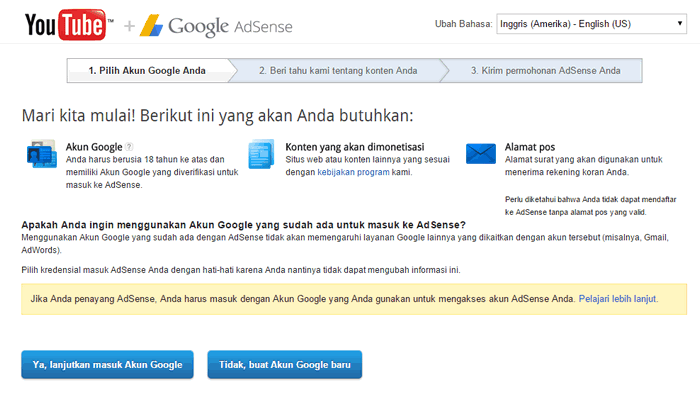Screen dimensions: 700x395
Task: Click the sentence Pilih kredensial masuk AdSense Anda
Action: click(x=241, y=270)
